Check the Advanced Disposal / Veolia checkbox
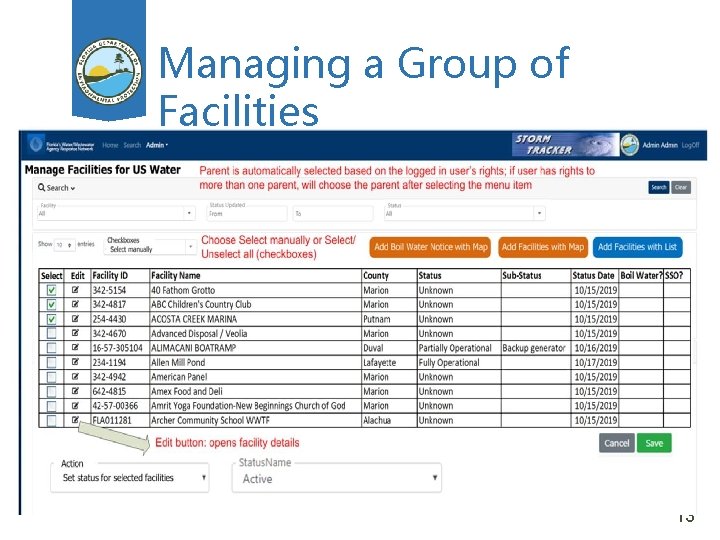This screenshot has height=540, width=720. [51, 333]
